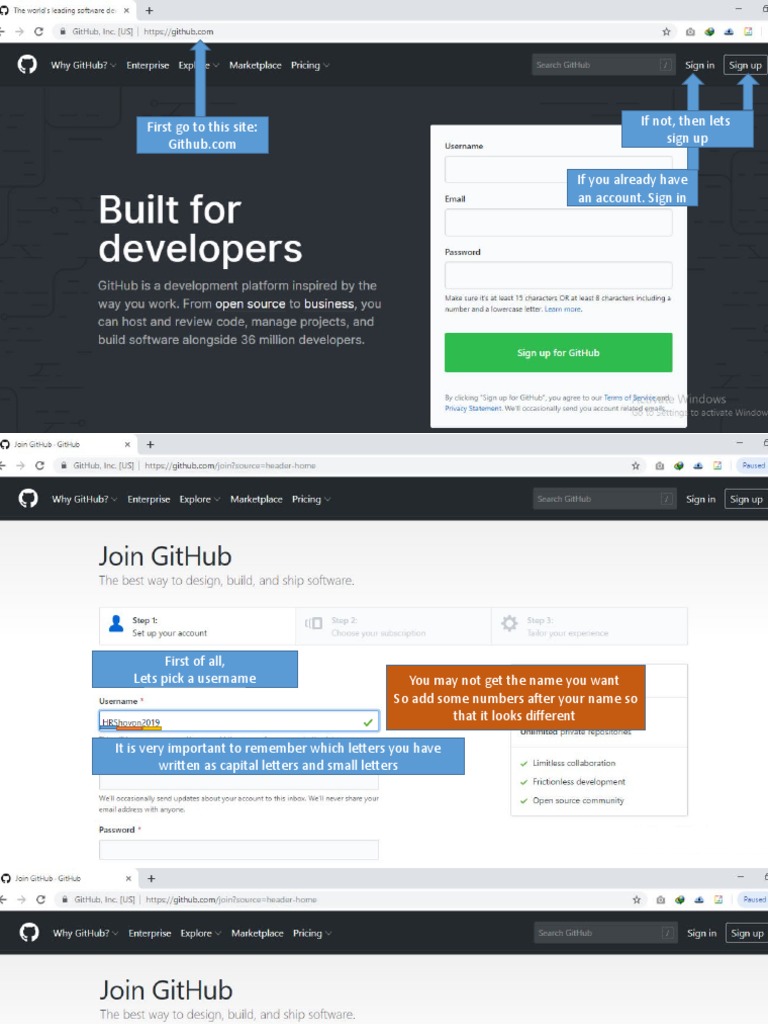The width and height of the screenshot is (768, 1024).
Task: Click the Step 3 gear icon on Join GitHub
Action: [509, 623]
